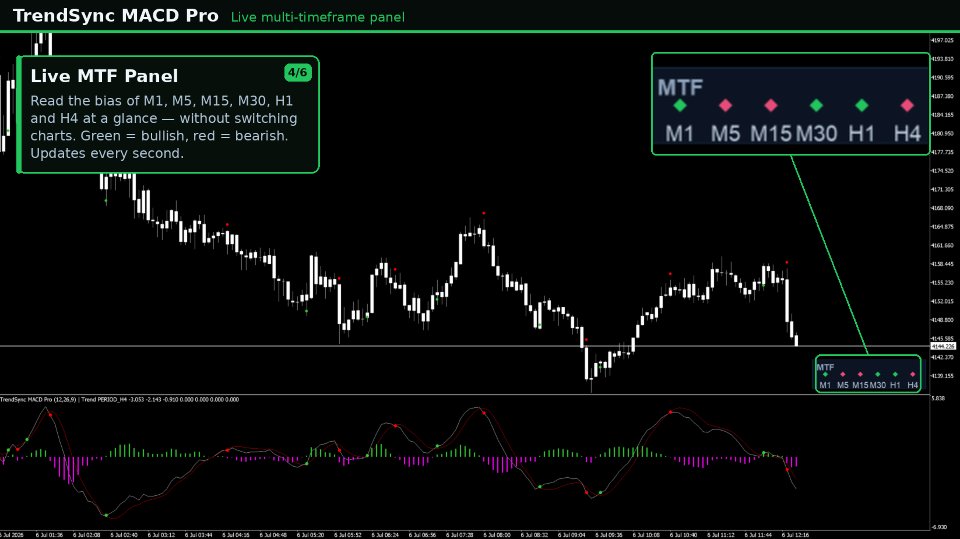Click the green M30 diamond in the enlarged MTF callout
Viewport: 960px width, 539px height.
pos(816,105)
